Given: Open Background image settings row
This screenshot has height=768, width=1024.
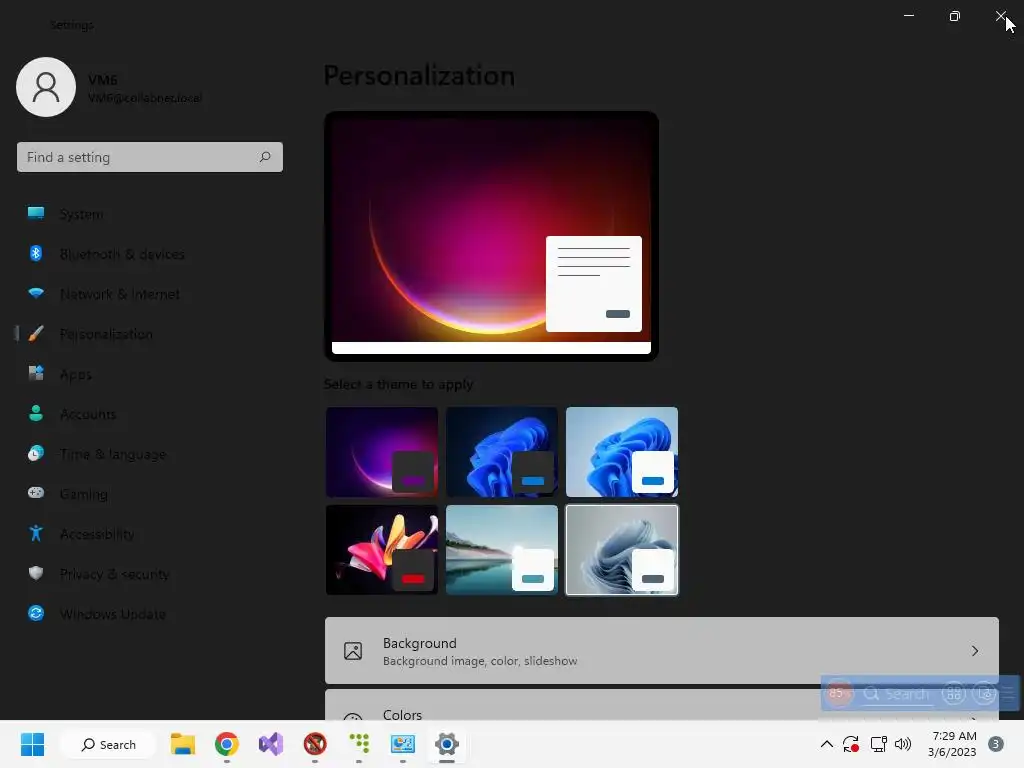Looking at the screenshot, I should [662, 651].
